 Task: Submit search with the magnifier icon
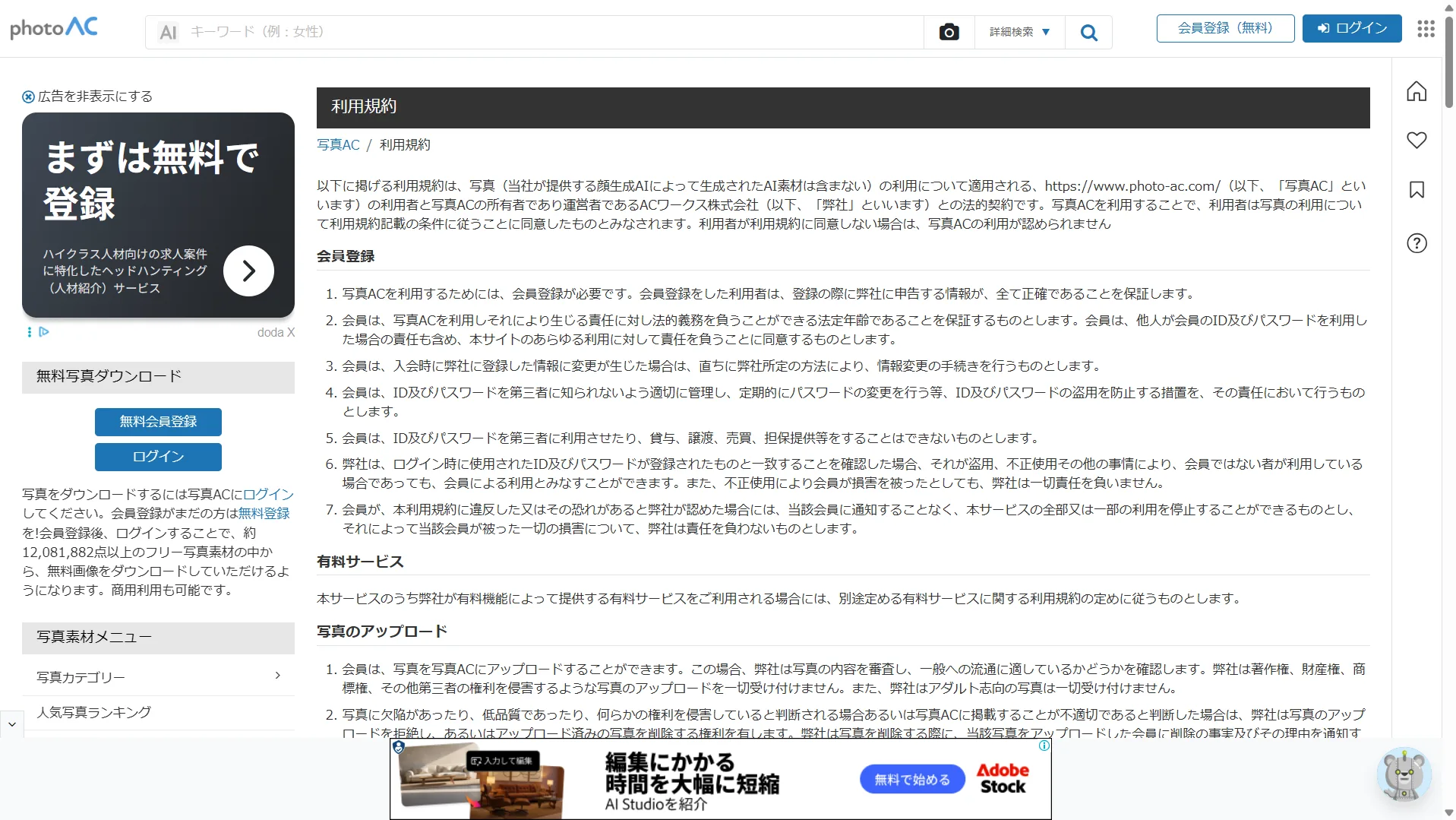click(1088, 32)
